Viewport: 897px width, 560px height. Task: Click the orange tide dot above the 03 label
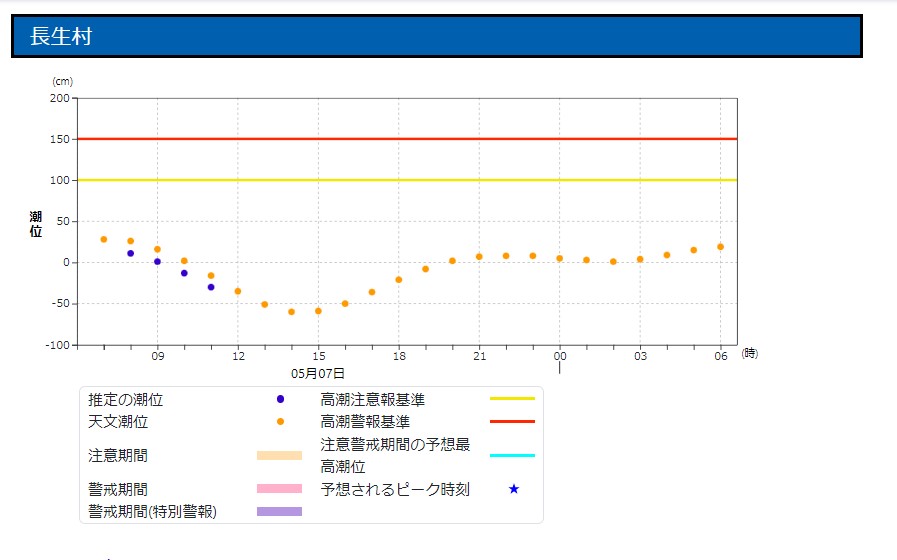coord(640,260)
